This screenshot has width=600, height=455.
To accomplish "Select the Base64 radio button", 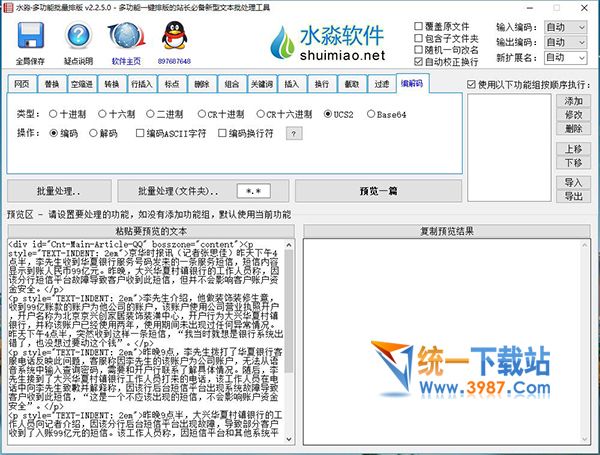I will click(370, 114).
